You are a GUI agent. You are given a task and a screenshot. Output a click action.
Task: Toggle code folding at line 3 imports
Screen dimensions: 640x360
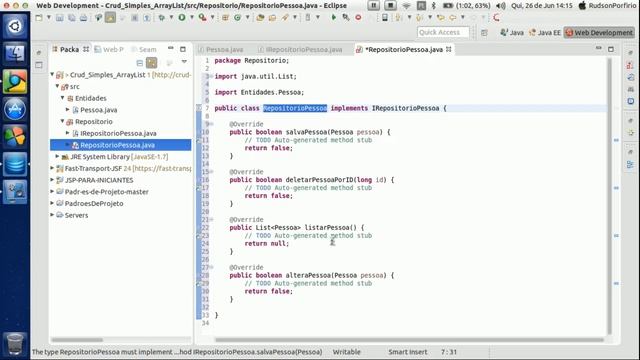212,76
